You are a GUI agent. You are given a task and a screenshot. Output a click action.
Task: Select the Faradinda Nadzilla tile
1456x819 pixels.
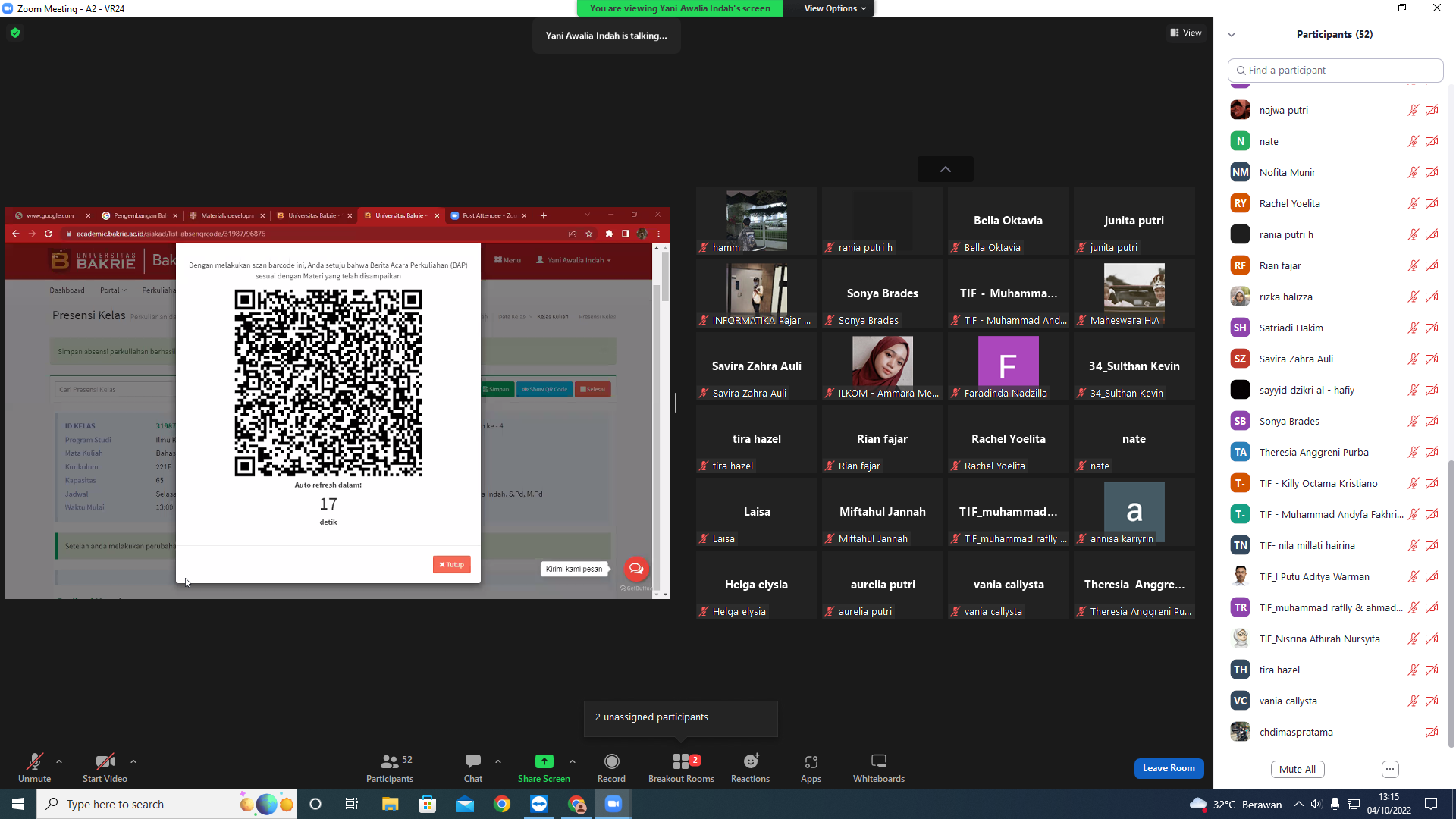(1009, 366)
